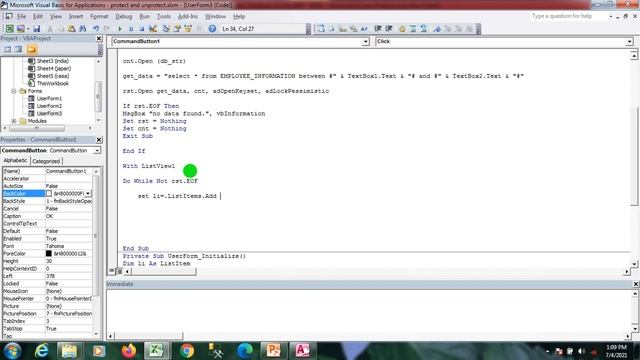Click the Caption property value OK

pos(69,216)
